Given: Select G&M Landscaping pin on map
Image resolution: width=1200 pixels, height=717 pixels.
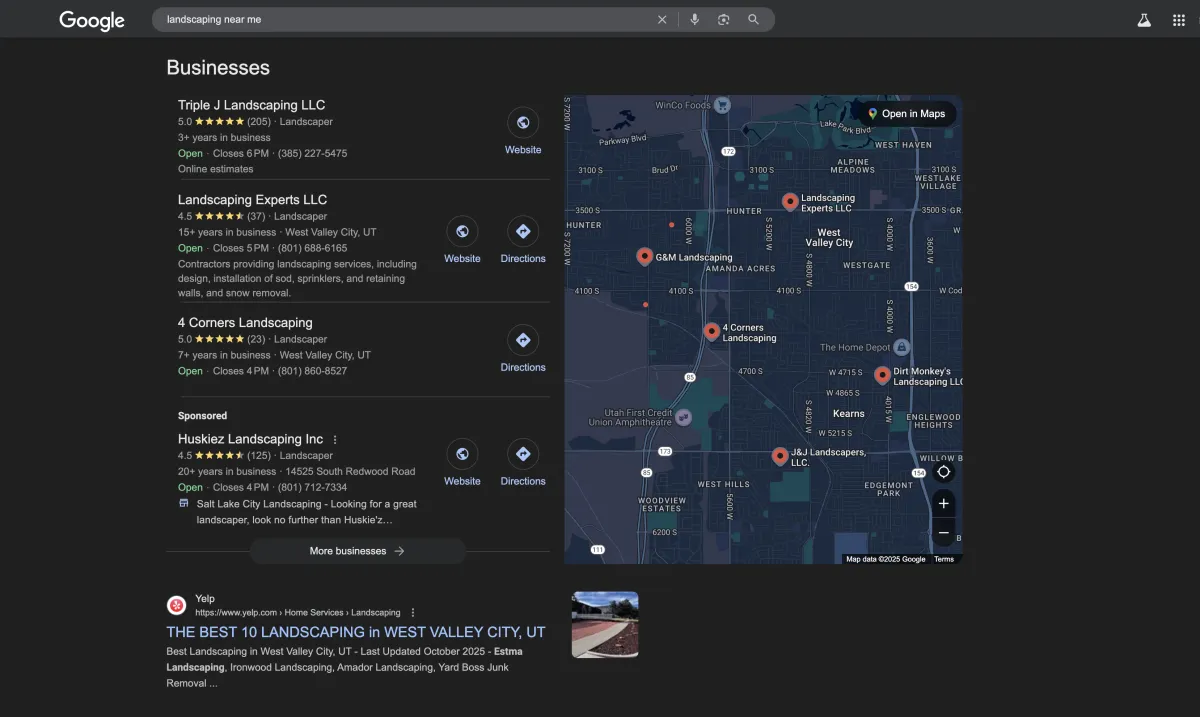Looking at the screenshot, I should [644, 257].
